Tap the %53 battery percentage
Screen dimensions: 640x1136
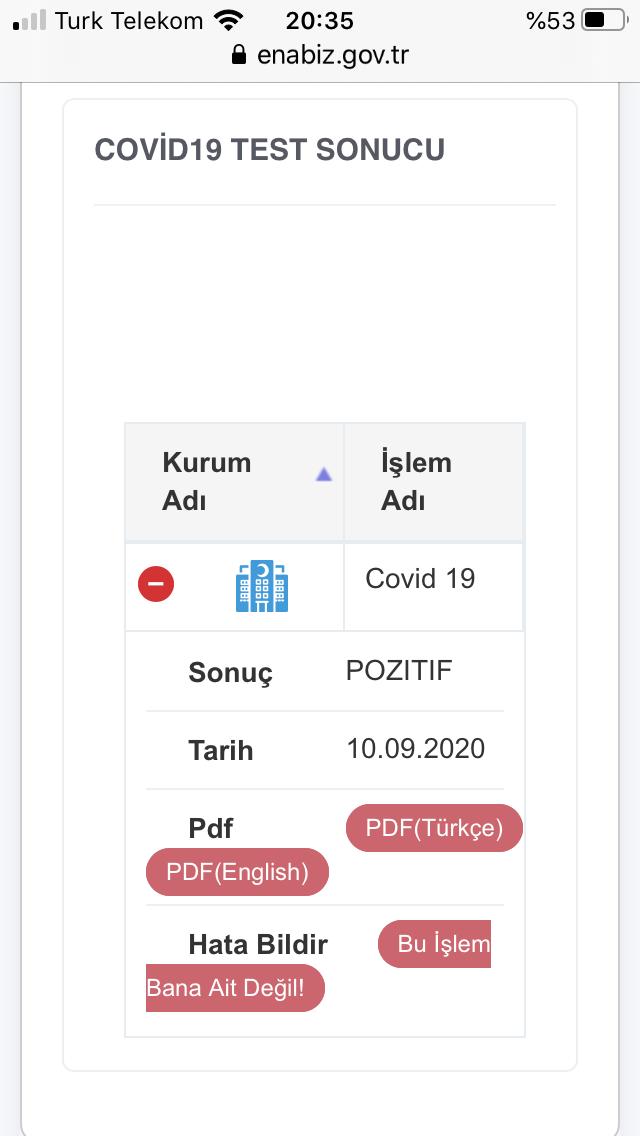(x=549, y=20)
